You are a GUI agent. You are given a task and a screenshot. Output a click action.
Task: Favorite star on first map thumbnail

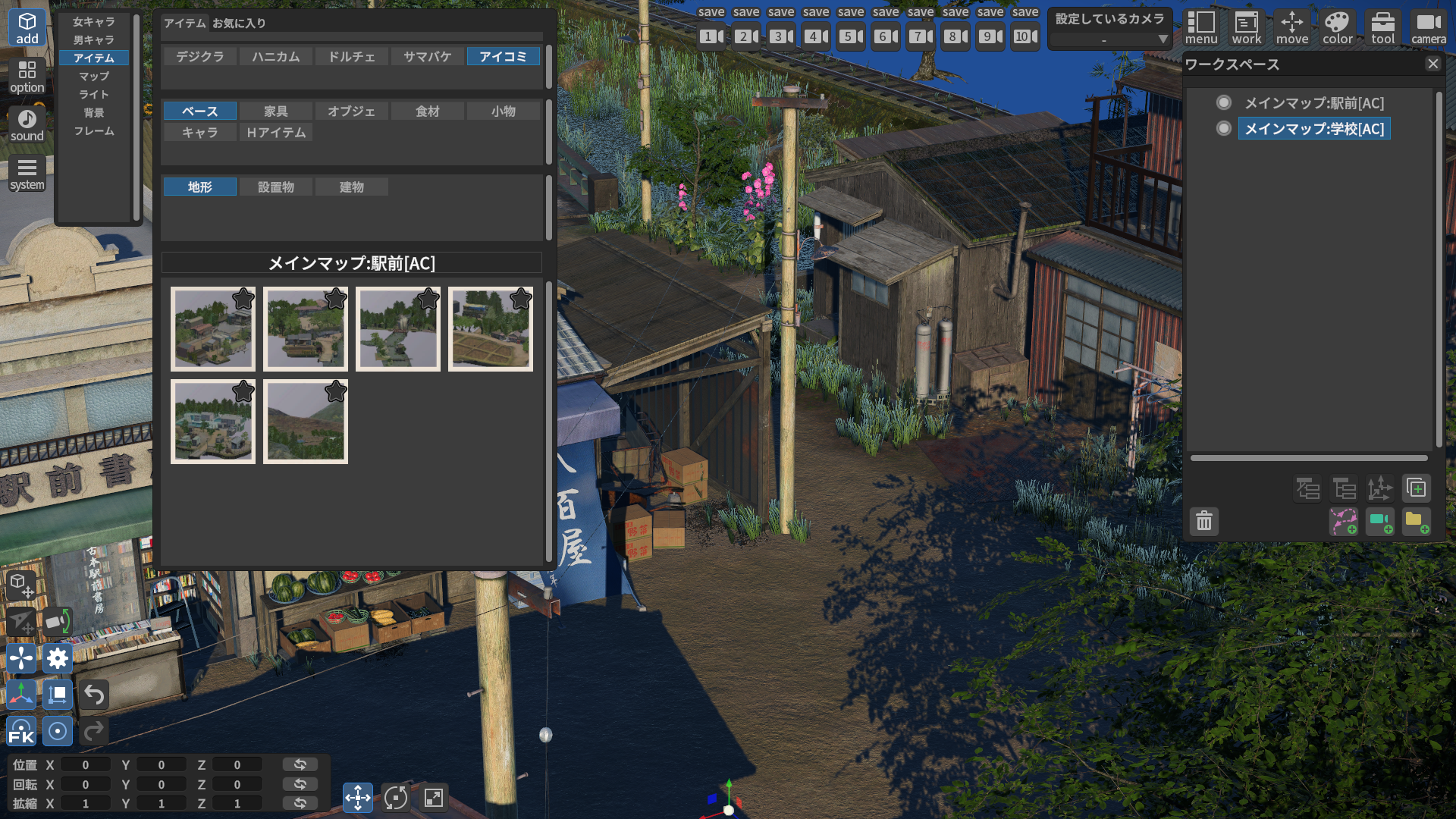tap(243, 299)
